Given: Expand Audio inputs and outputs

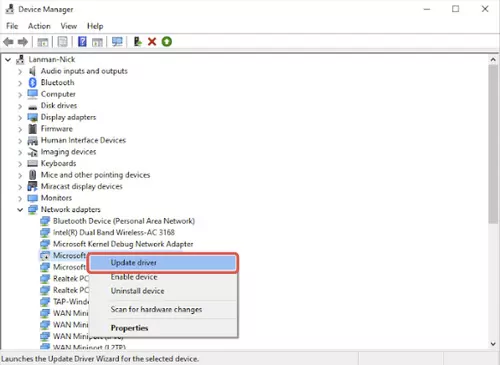Looking at the screenshot, I should click(x=20, y=71).
